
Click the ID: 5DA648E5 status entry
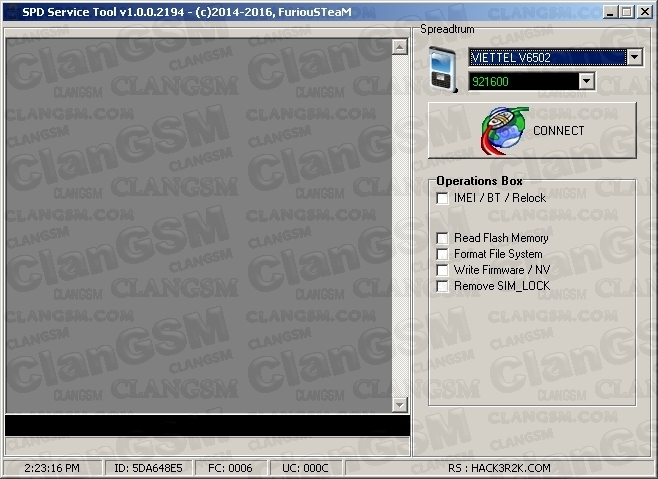[148, 468]
